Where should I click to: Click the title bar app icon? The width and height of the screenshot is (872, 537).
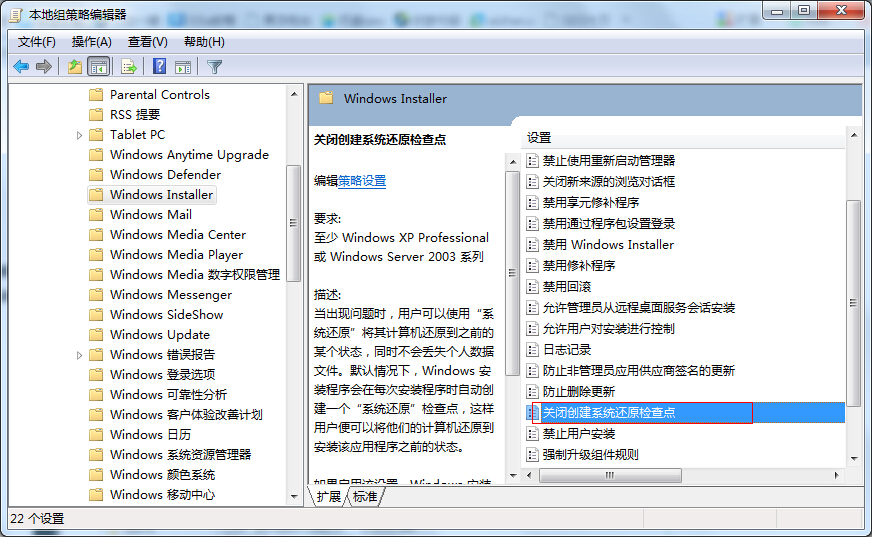coord(17,15)
